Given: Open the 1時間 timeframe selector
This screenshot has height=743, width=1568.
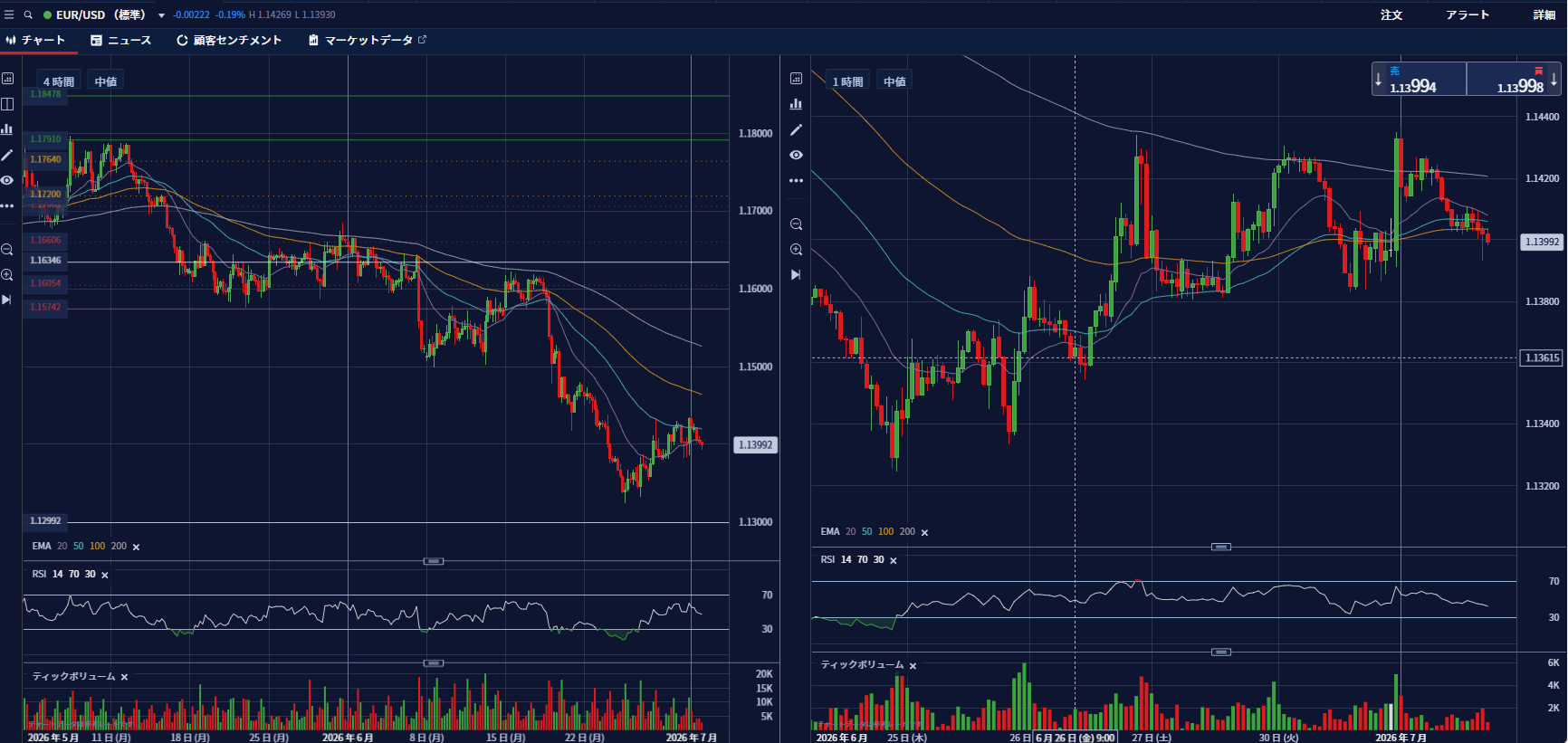Looking at the screenshot, I should click(848, 81).
